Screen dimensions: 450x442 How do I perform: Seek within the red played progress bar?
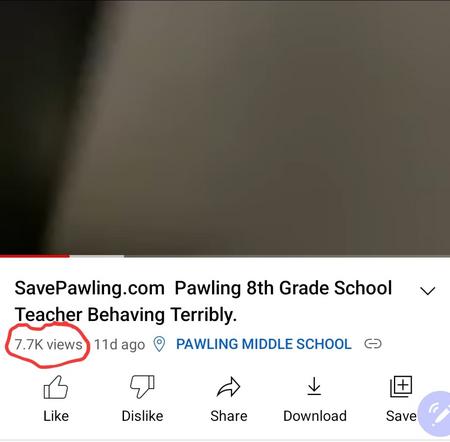pos(35,256)
